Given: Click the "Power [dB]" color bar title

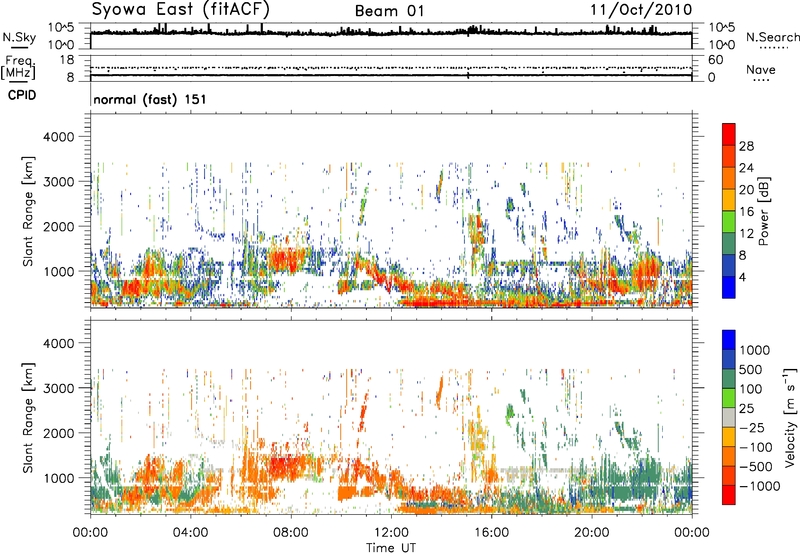Looking at the screenshot, I should (763, 211).
